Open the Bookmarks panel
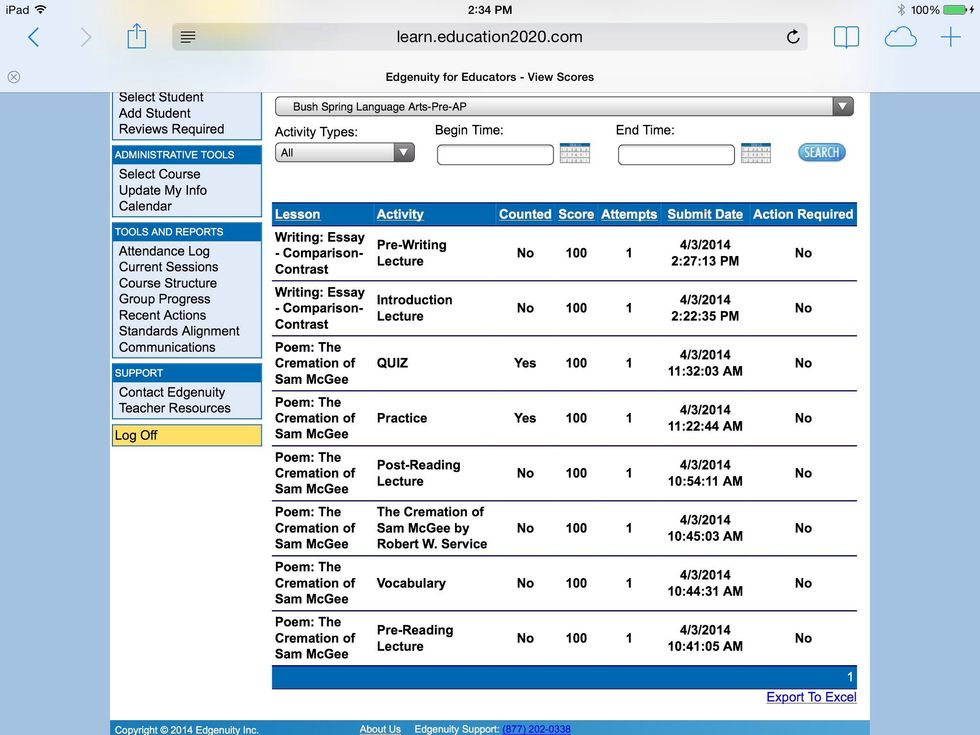980x735 pixels. coord(846,36)
